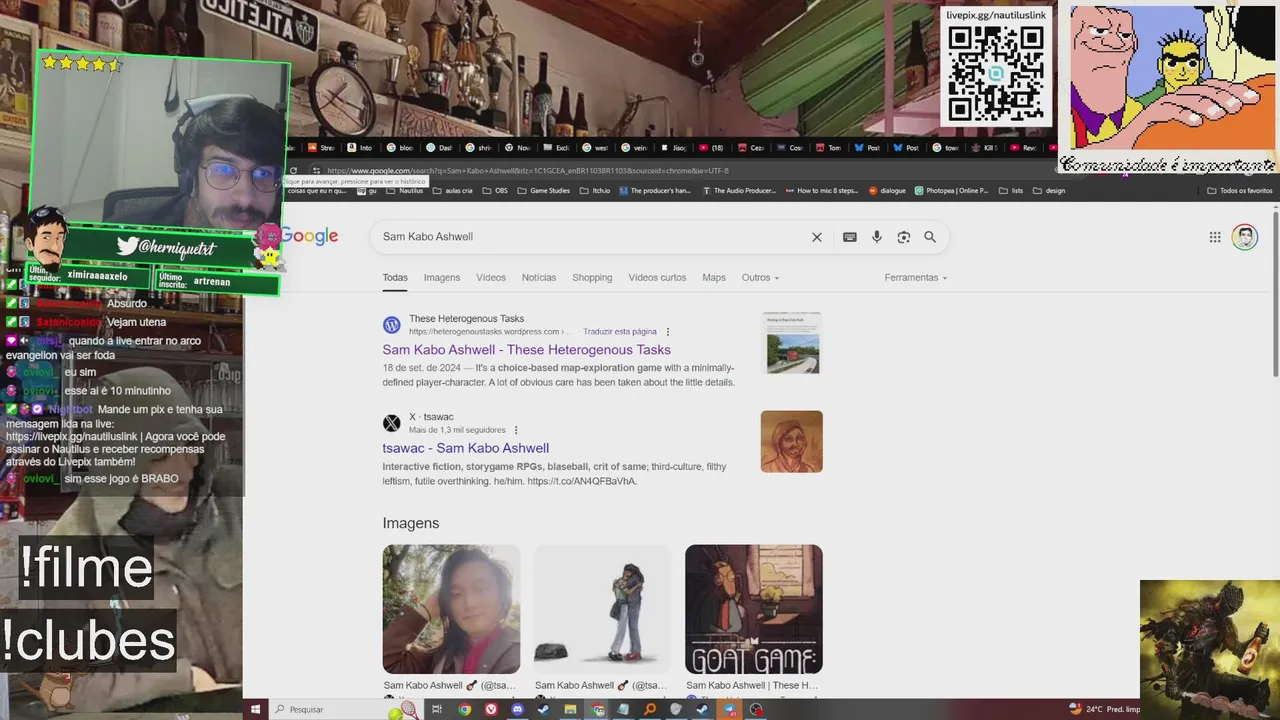The image size is (1280, 720).
Task: Open the 'aulas cria' bookmark folder
Action: click(x=452, y=191)
